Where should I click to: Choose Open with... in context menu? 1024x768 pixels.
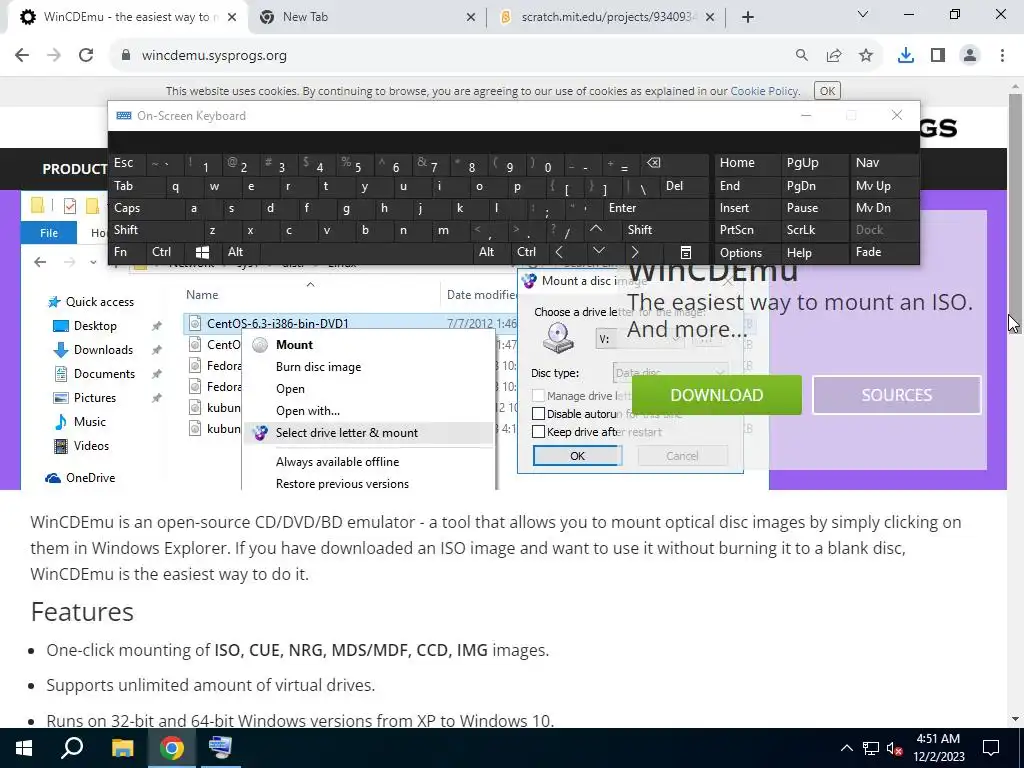pos(368,411)
